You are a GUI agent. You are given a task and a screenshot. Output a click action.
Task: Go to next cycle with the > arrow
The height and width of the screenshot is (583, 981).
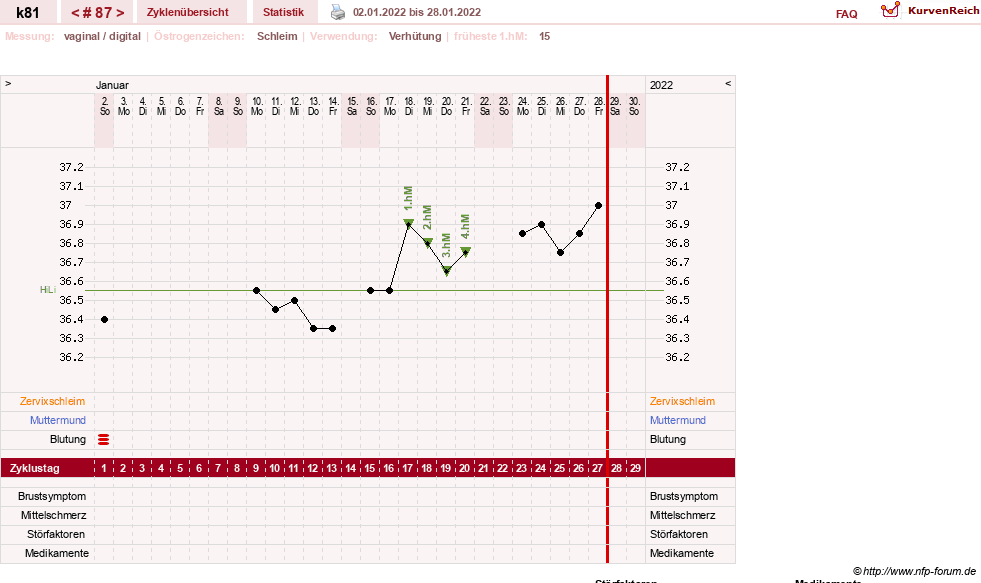[120, 13]
